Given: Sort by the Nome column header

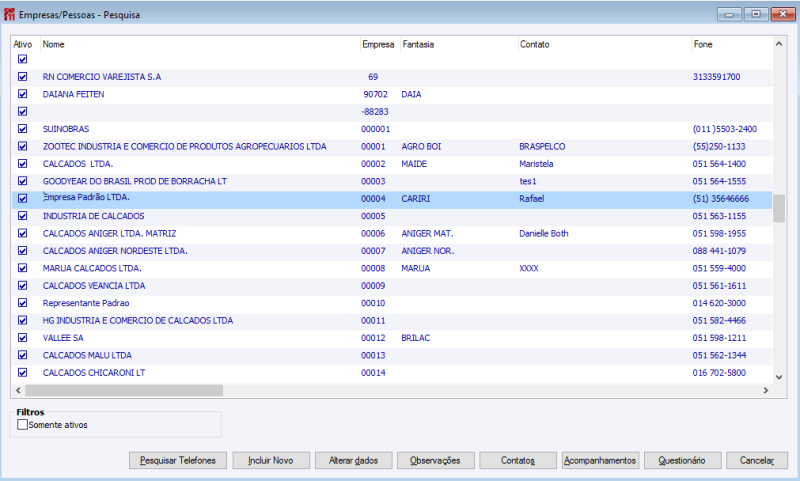Looking at the screenshot, I should (x=200, y=44).
